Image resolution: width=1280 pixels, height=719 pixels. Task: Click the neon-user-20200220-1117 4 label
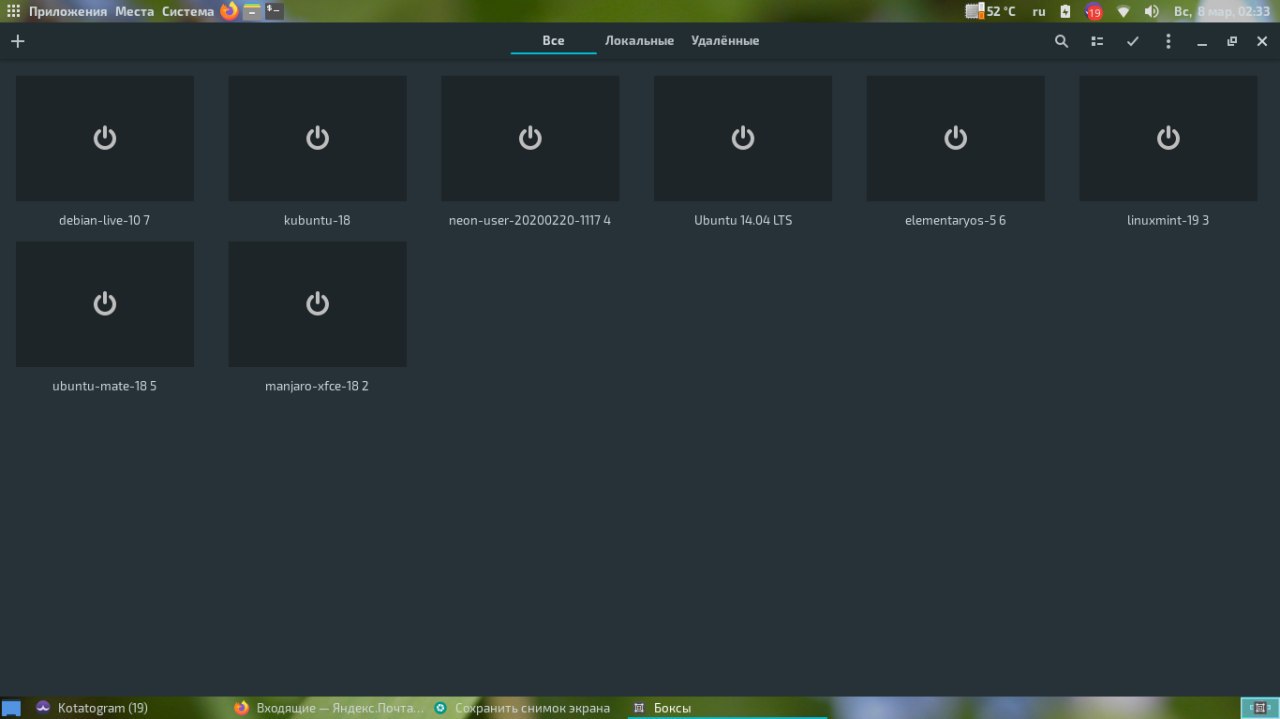[x=530, y=220]
